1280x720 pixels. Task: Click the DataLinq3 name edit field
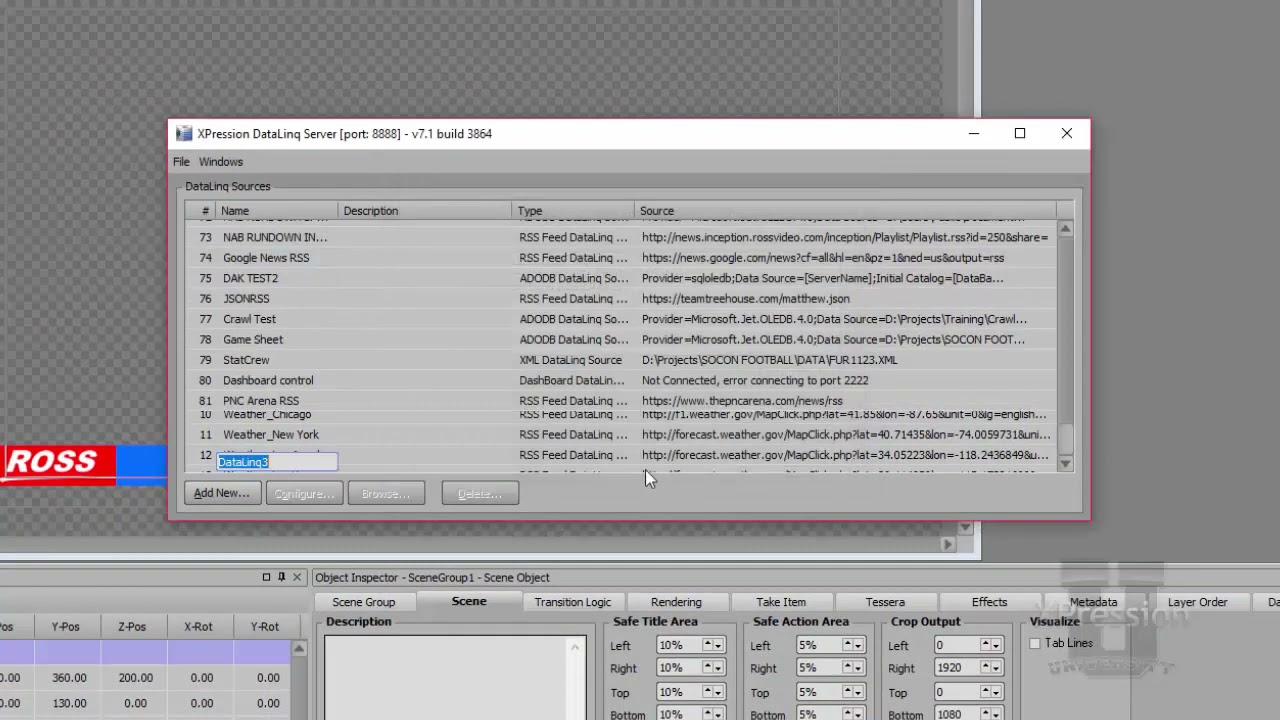[x=277, y=462]
